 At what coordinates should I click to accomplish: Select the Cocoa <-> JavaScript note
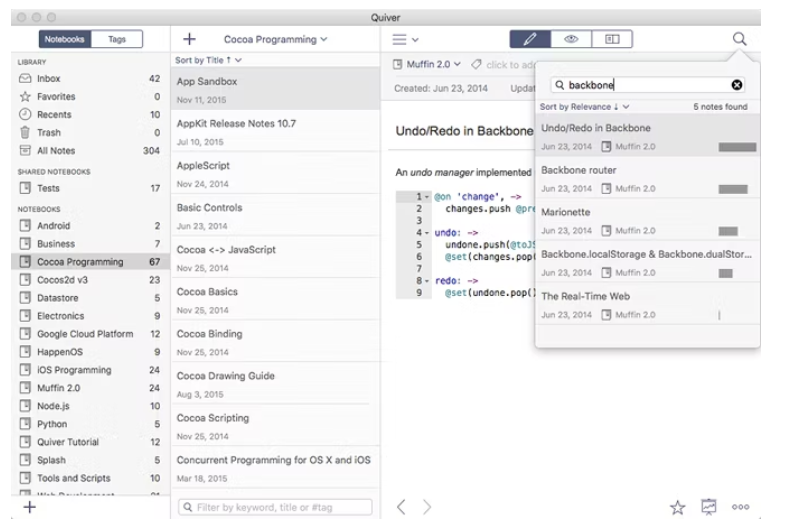[275, 257]
